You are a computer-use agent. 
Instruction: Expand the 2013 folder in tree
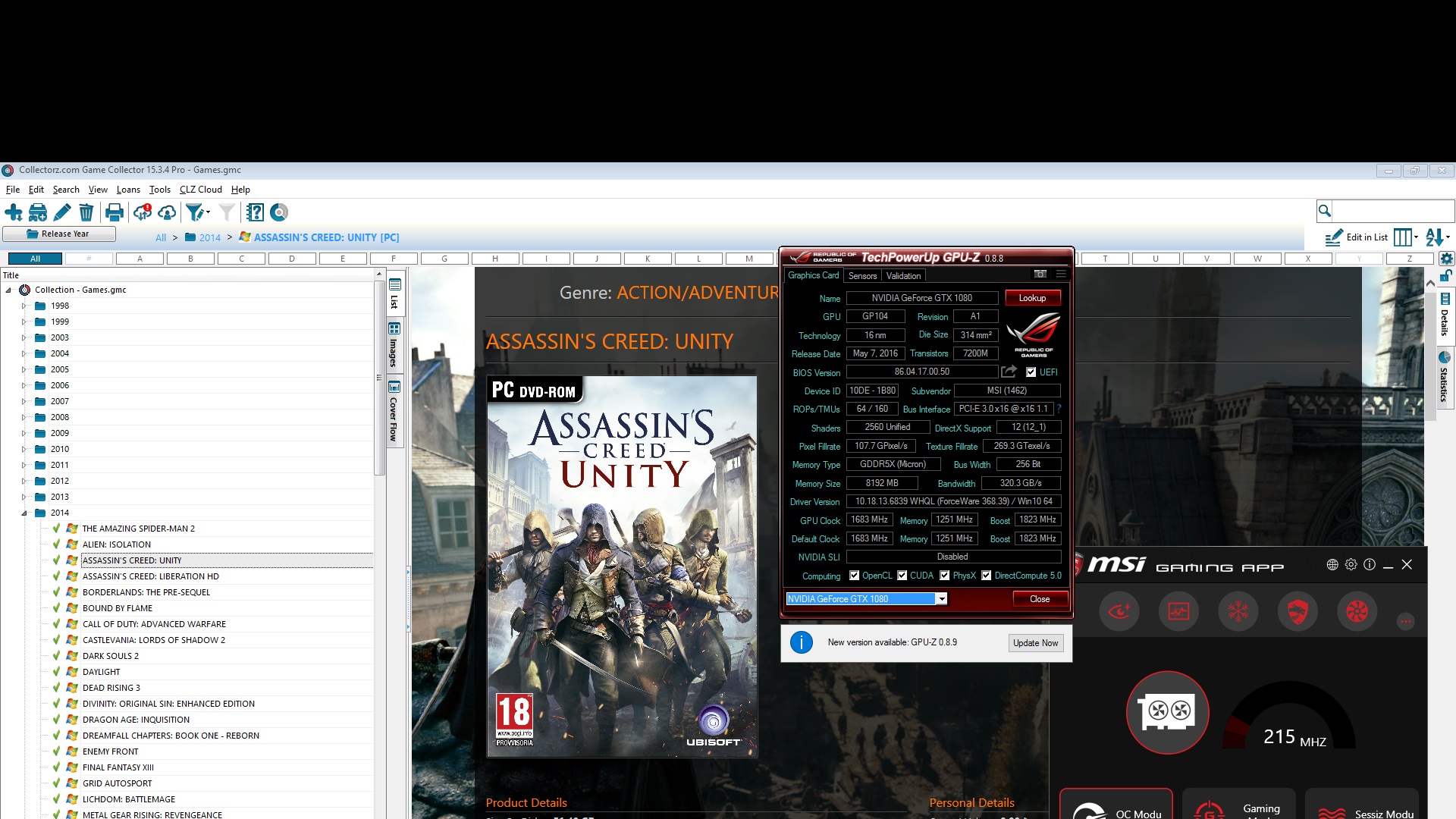pos(24,497)
